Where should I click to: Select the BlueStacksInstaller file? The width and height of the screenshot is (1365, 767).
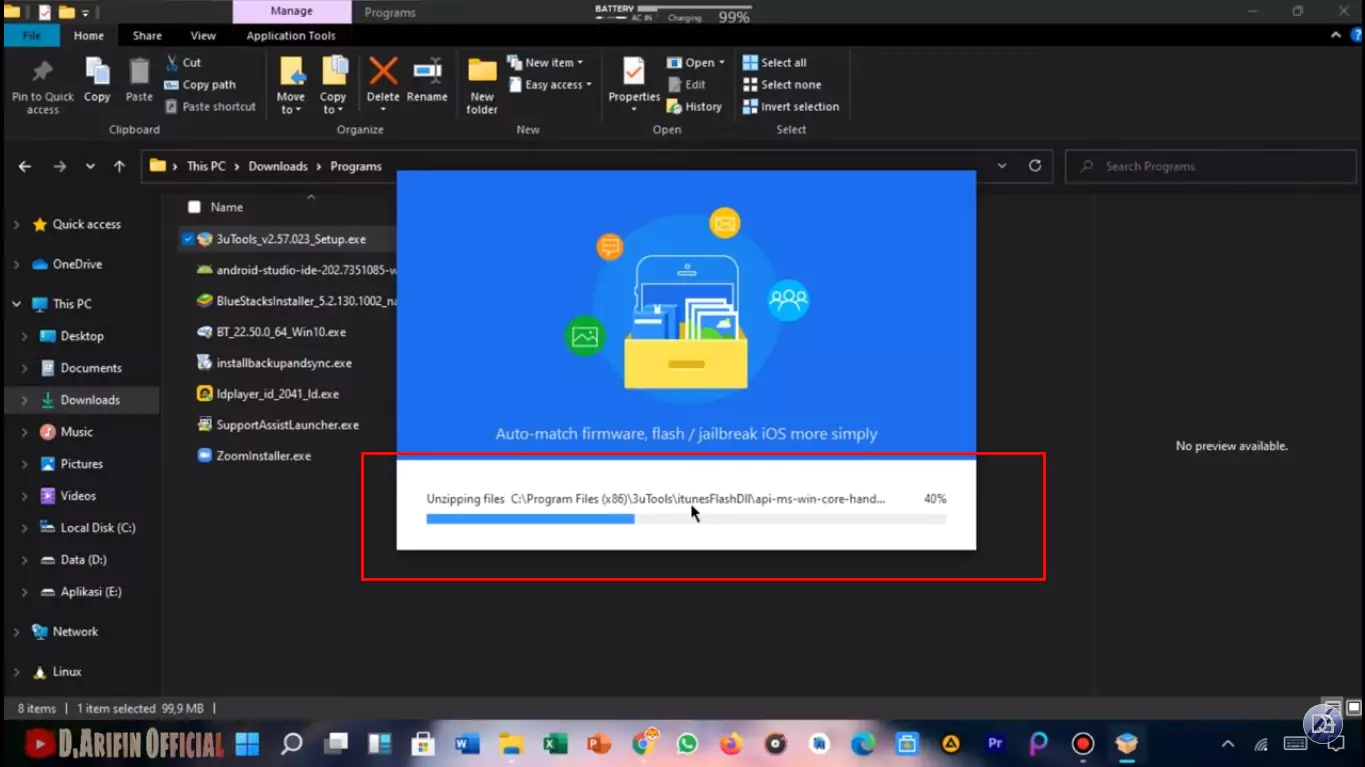coord(296,300)
